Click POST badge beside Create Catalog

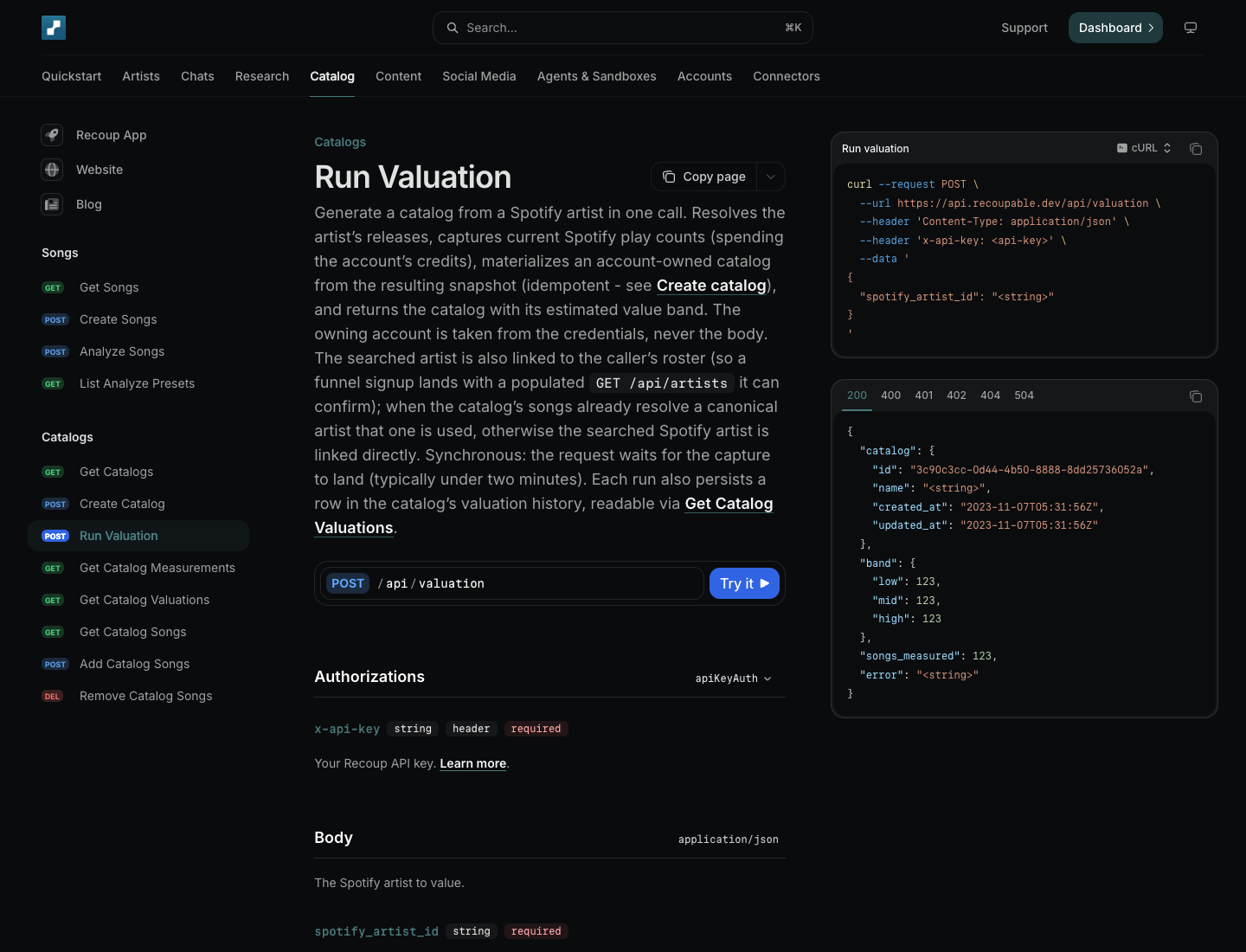point(55,505)
